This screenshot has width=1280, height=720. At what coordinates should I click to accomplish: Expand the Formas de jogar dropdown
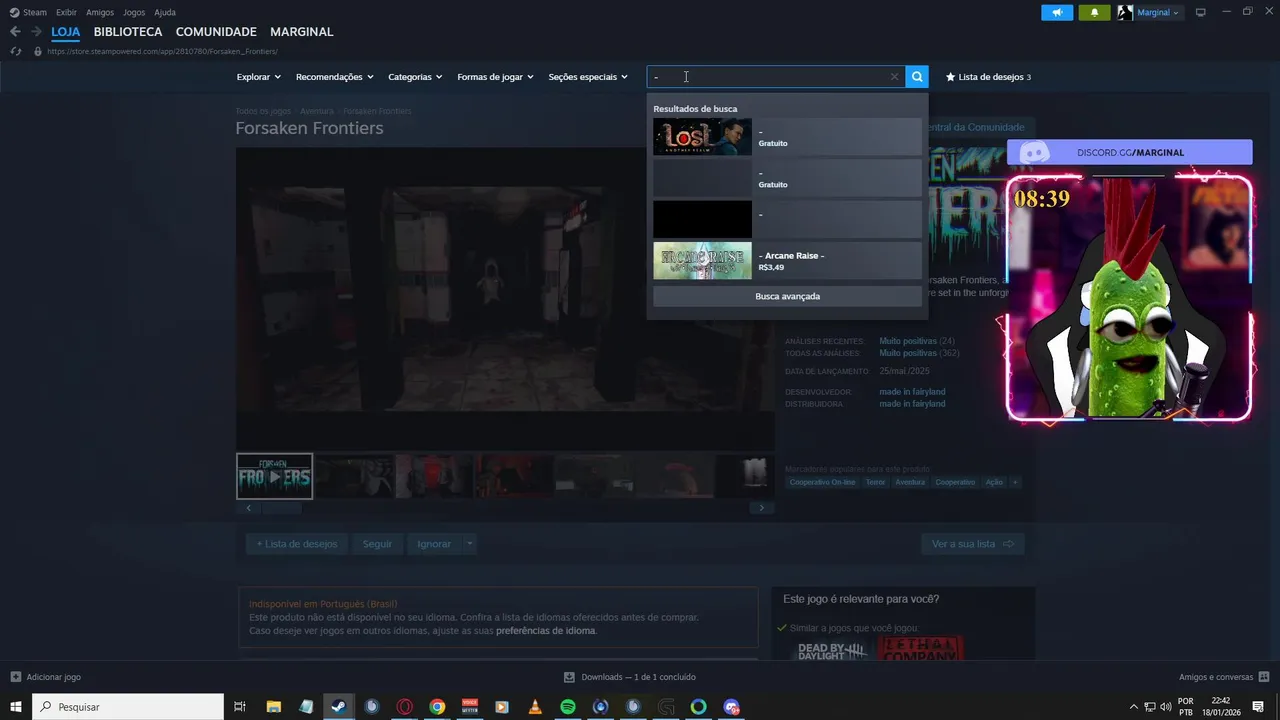pos(495,77)
